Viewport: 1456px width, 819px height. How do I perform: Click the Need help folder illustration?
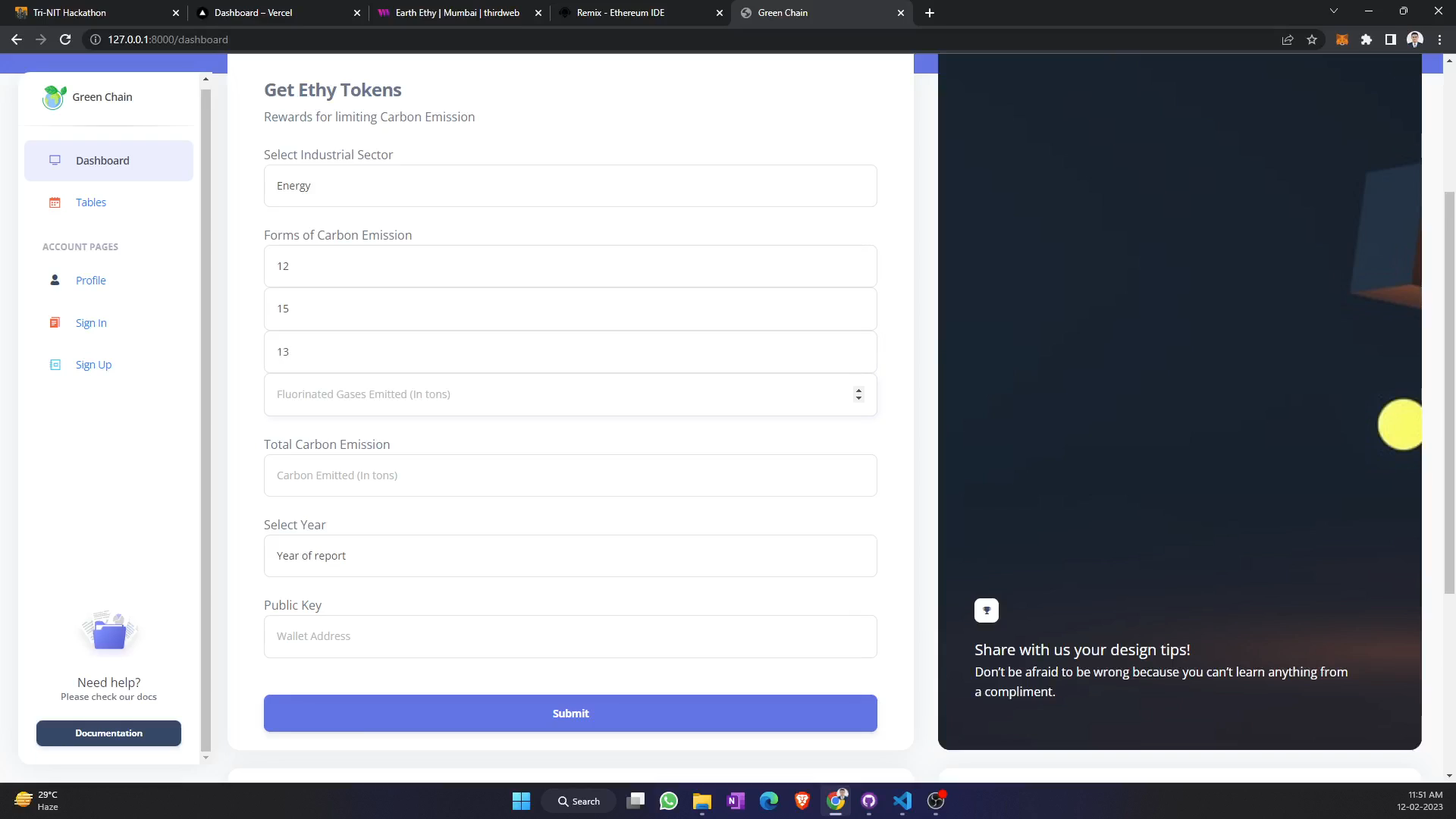pyautogui.click(x=108, y=632)
